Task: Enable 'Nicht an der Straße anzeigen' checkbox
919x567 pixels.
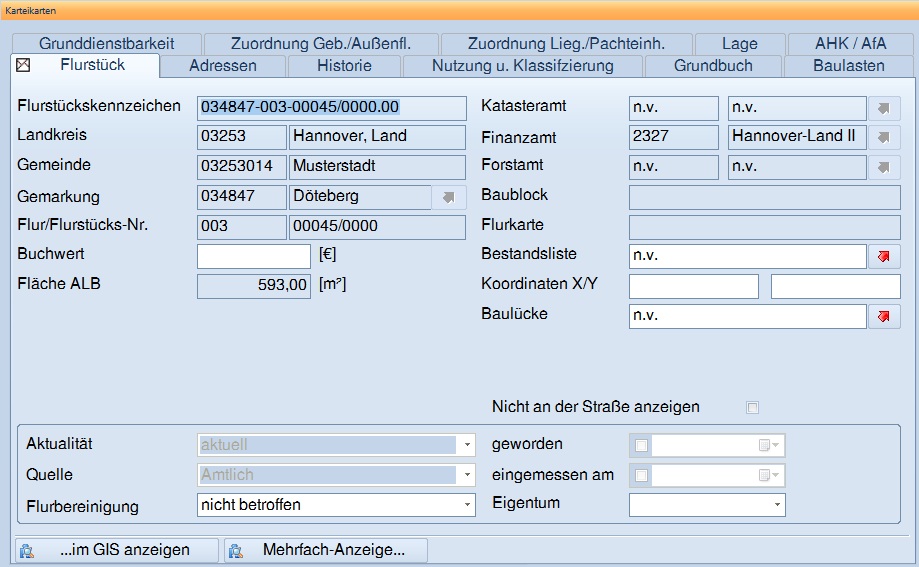Action: 752,407
